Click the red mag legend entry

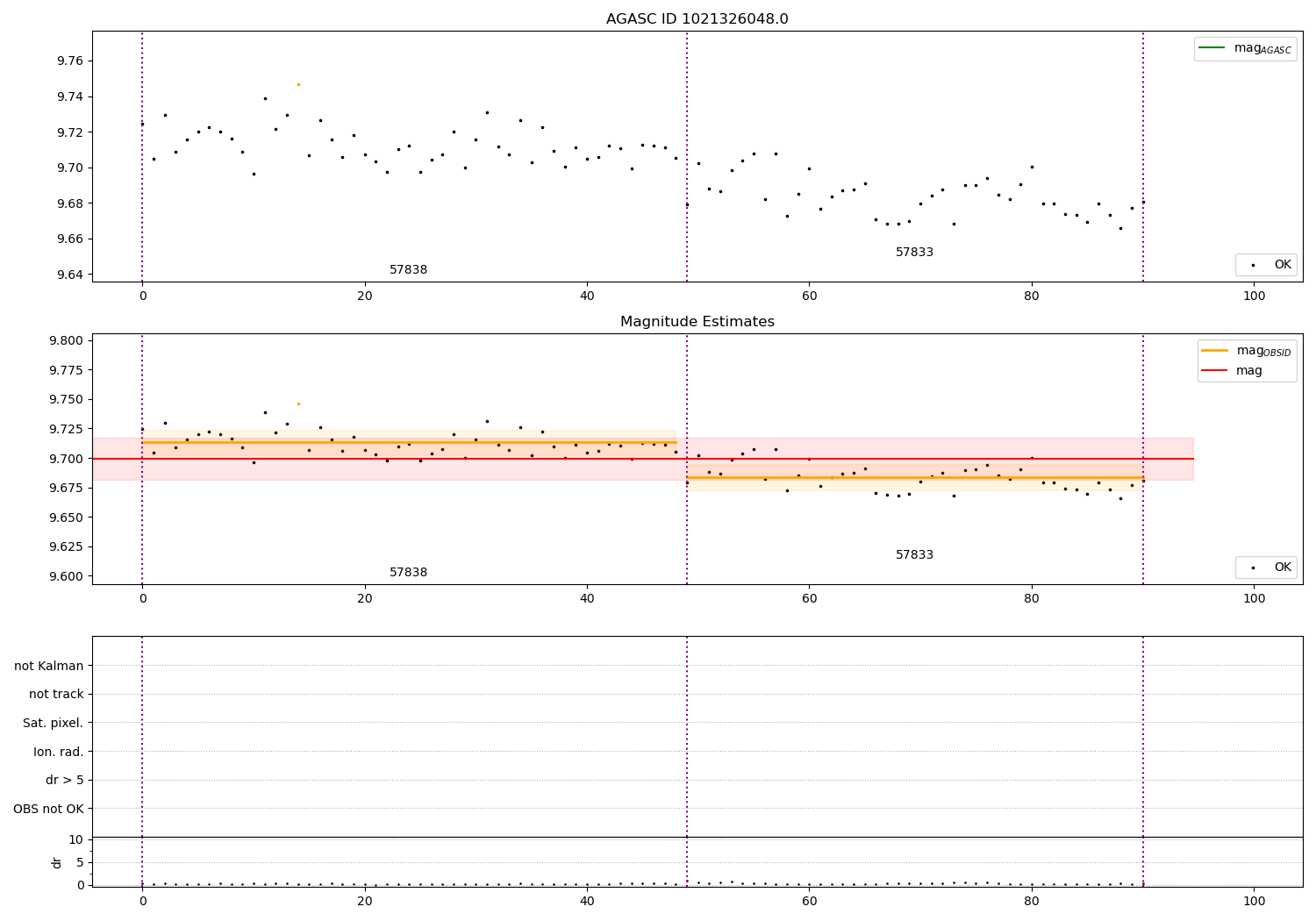tap(1232, 370)
